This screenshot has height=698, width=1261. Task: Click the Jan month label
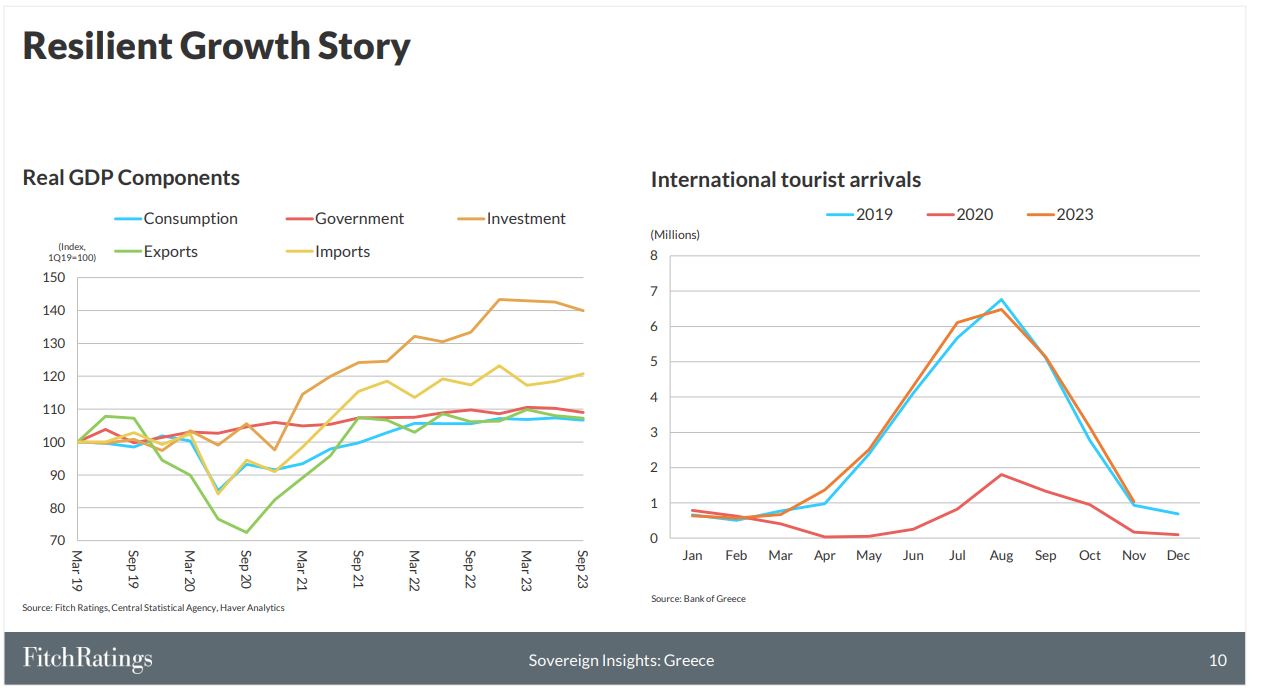(692, 556)
